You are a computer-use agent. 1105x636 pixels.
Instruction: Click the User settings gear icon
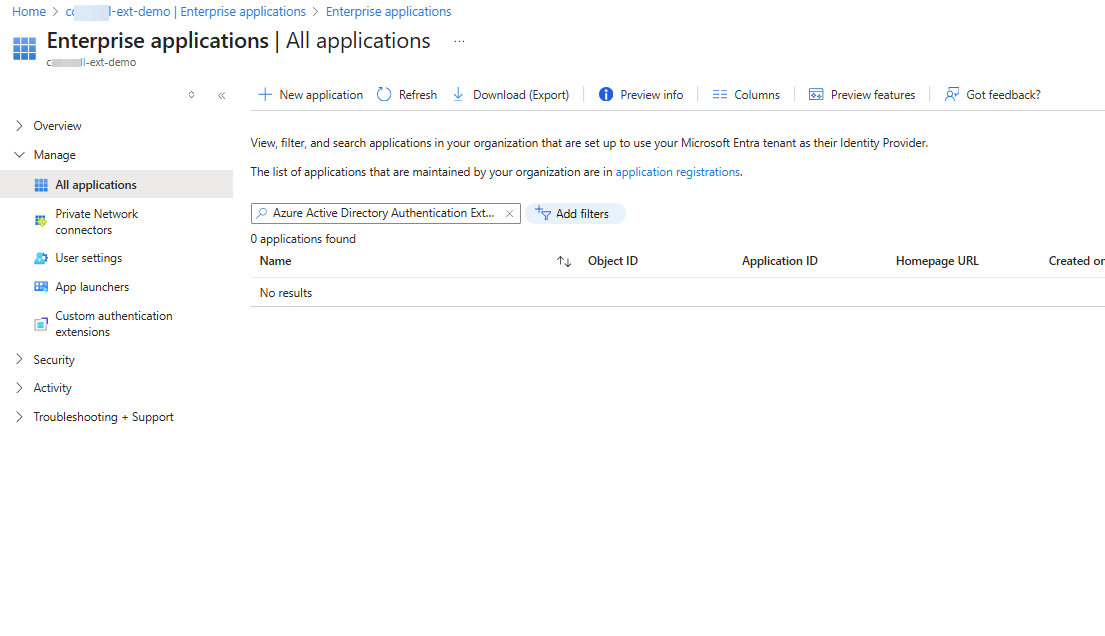(41, 258)
